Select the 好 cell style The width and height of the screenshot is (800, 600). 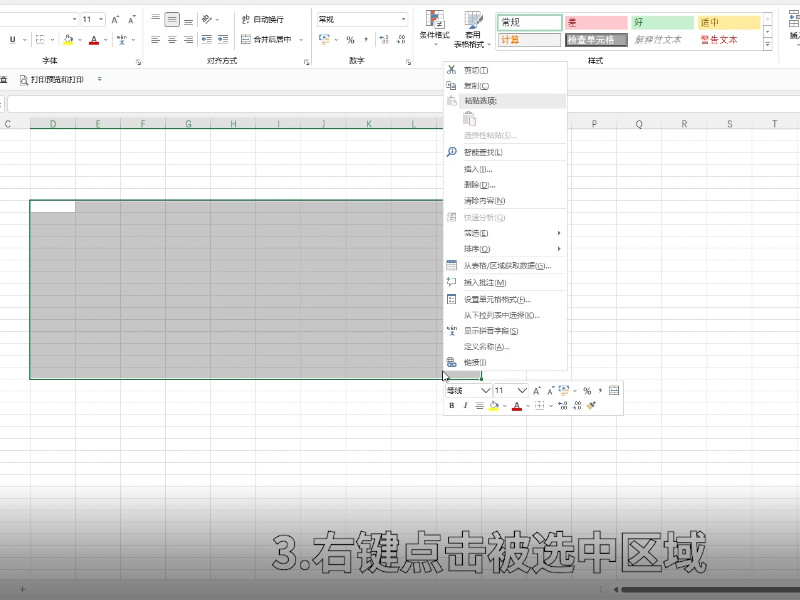pyautogui.click(x=662, y=22)
